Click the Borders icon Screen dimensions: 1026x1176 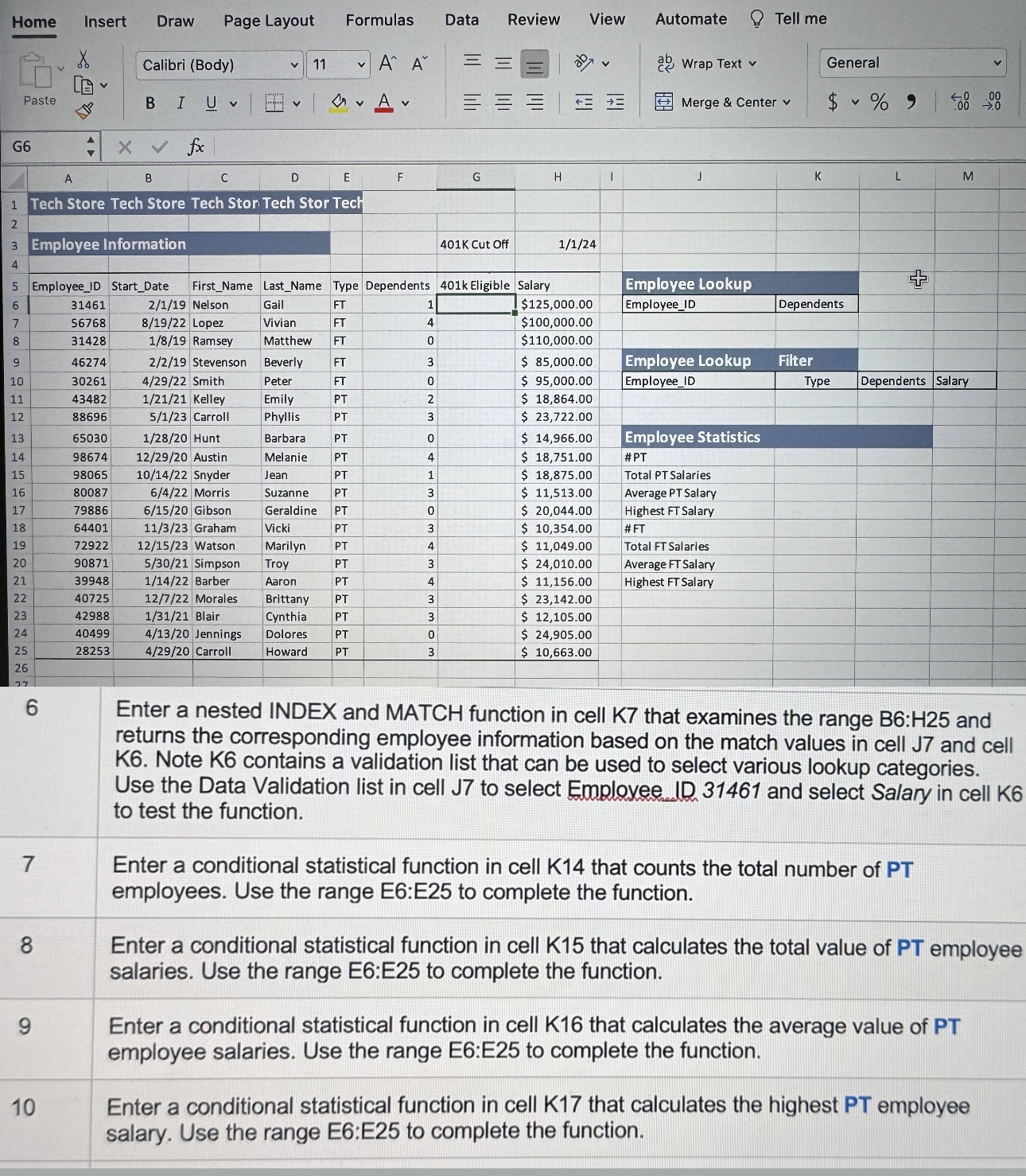[x=274, y=103]
